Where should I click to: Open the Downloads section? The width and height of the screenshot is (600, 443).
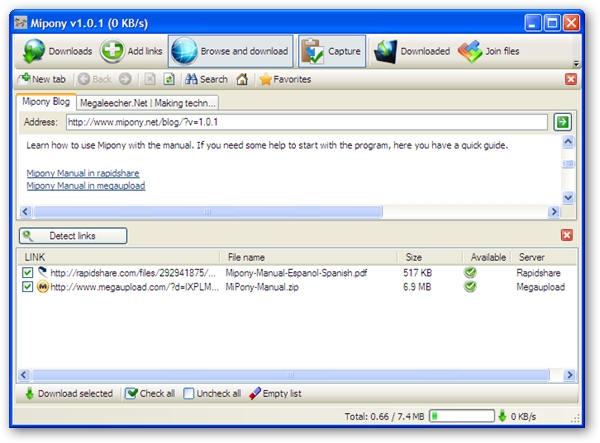coord(57,51)
